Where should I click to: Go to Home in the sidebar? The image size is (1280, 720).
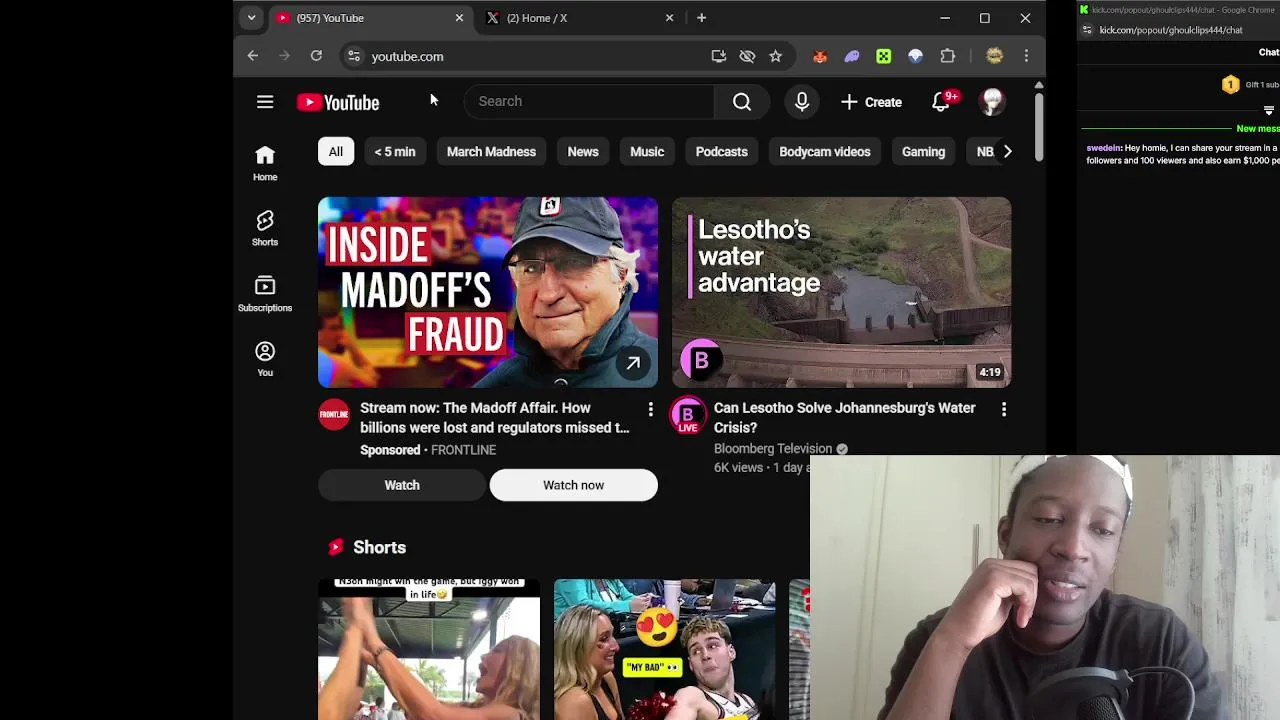click(x=265, y=163)
